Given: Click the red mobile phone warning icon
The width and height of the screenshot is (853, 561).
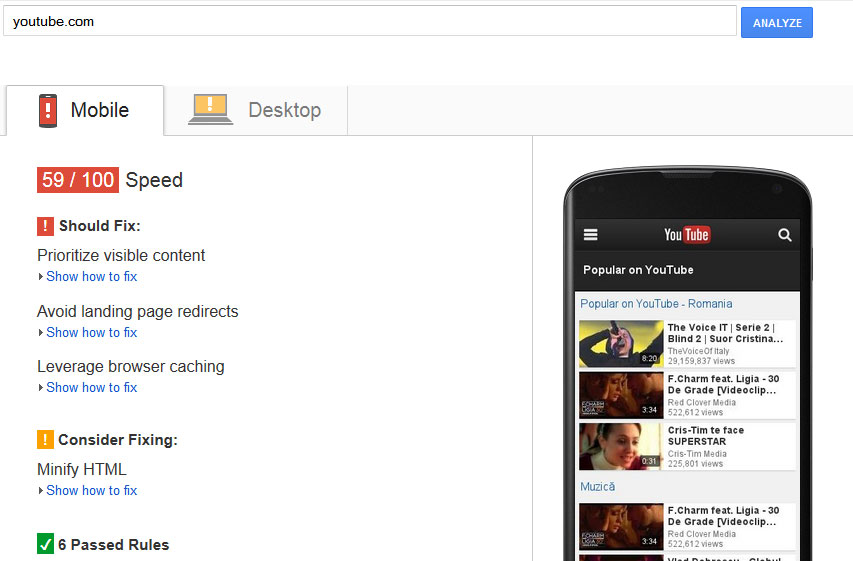Looking at the screenshot, I should (x=48, y=110).
